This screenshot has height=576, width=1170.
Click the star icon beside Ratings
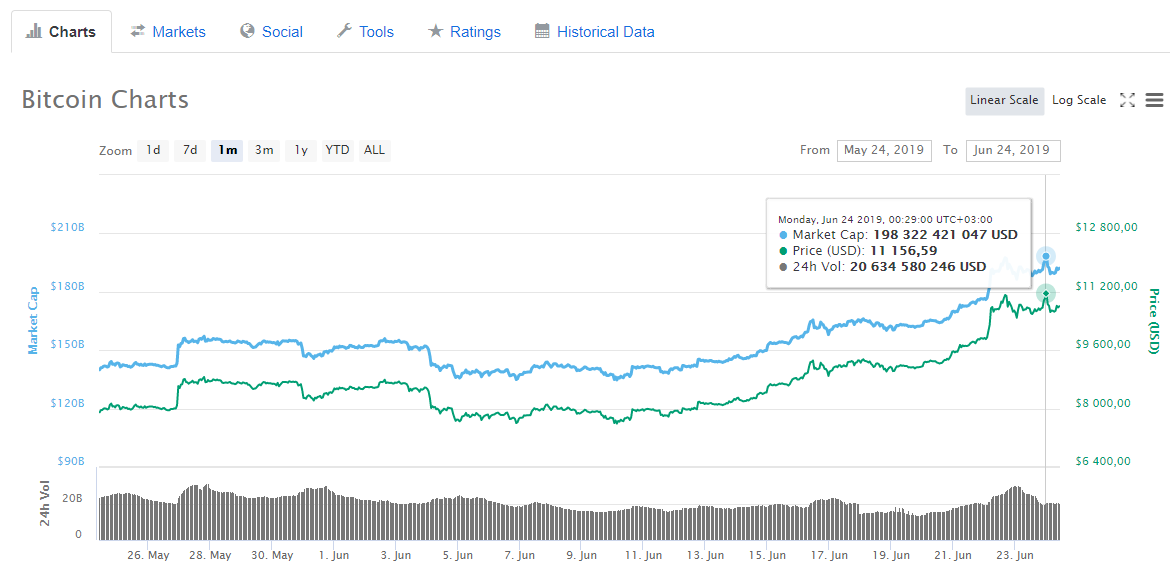tap(435, 31)
